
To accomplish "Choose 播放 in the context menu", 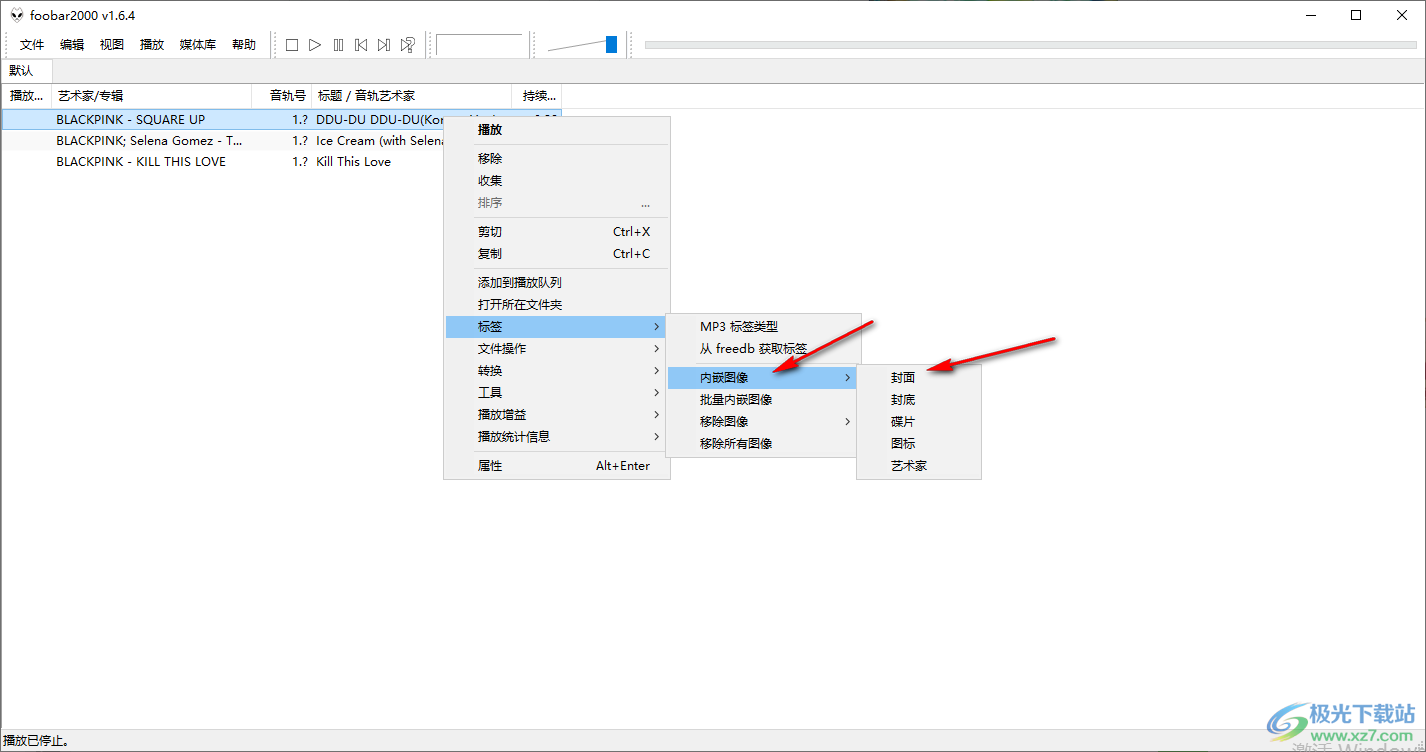I will [557, 130].
